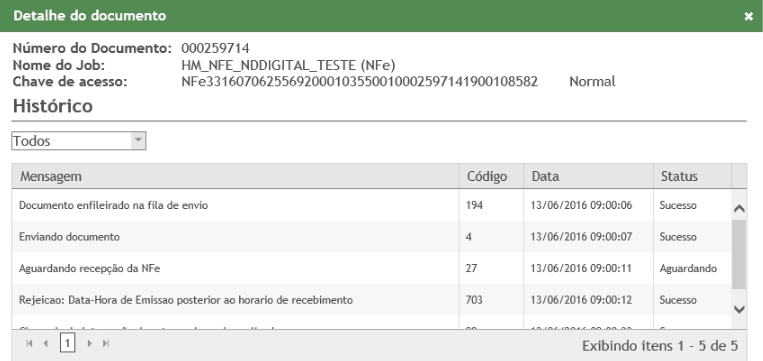Select the Rejeicao Data-Hora de Emissao row
Viewport: 763px width, 361px height.
click(371, 300)
